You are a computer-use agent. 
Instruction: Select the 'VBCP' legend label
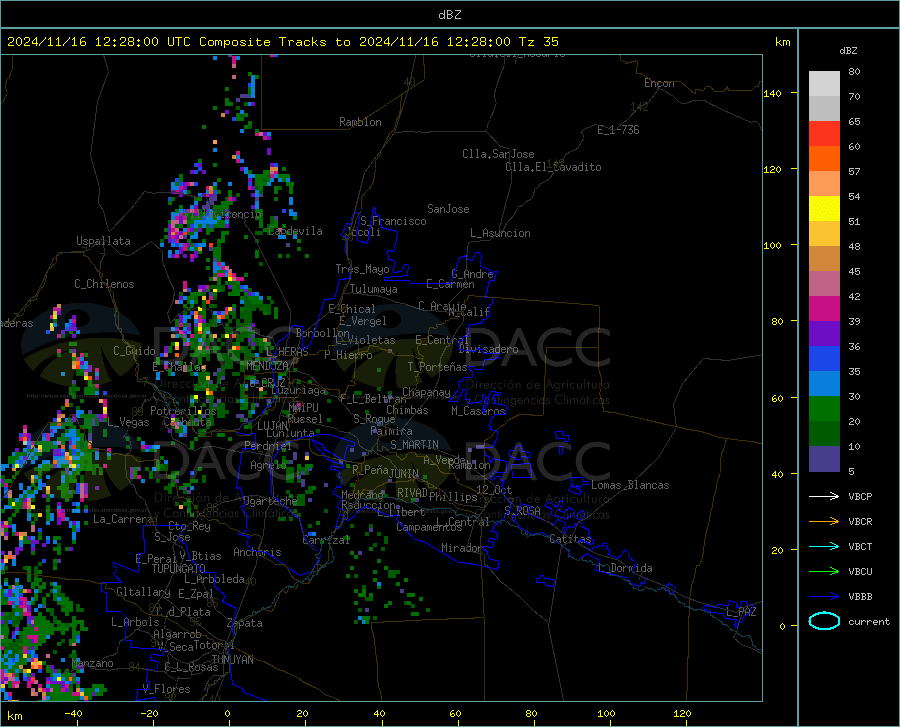click(x=860, y=496)
